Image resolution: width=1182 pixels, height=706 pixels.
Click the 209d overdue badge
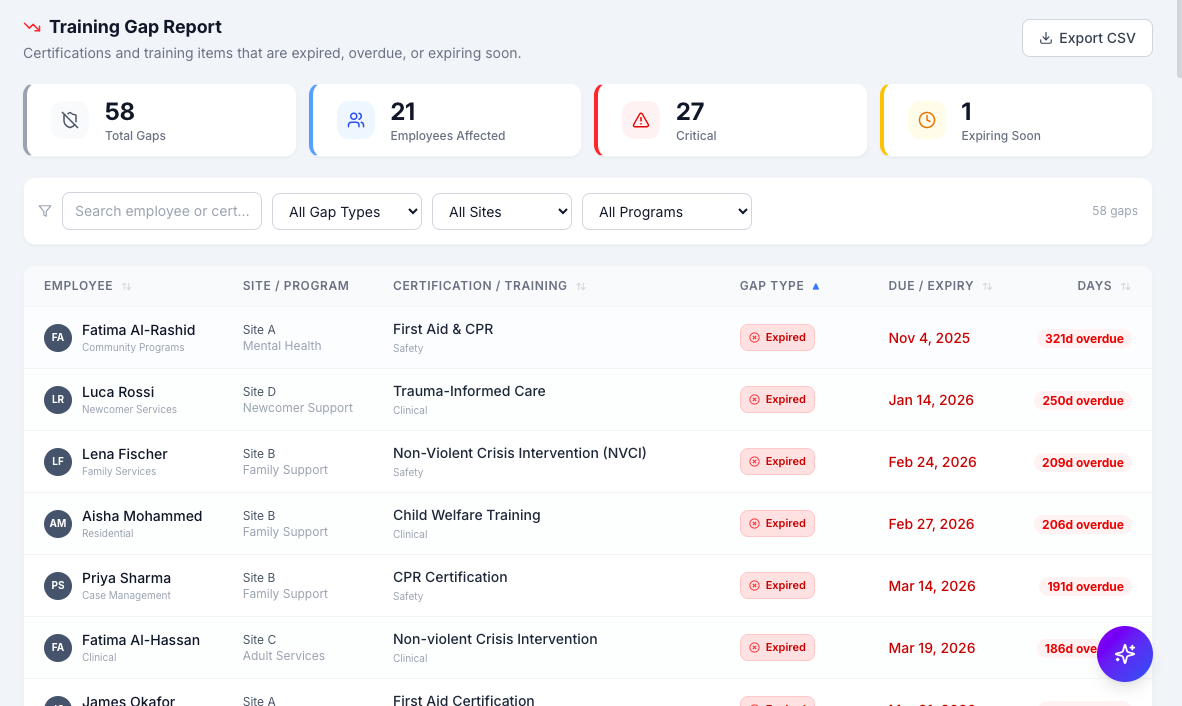point(1082,463)
